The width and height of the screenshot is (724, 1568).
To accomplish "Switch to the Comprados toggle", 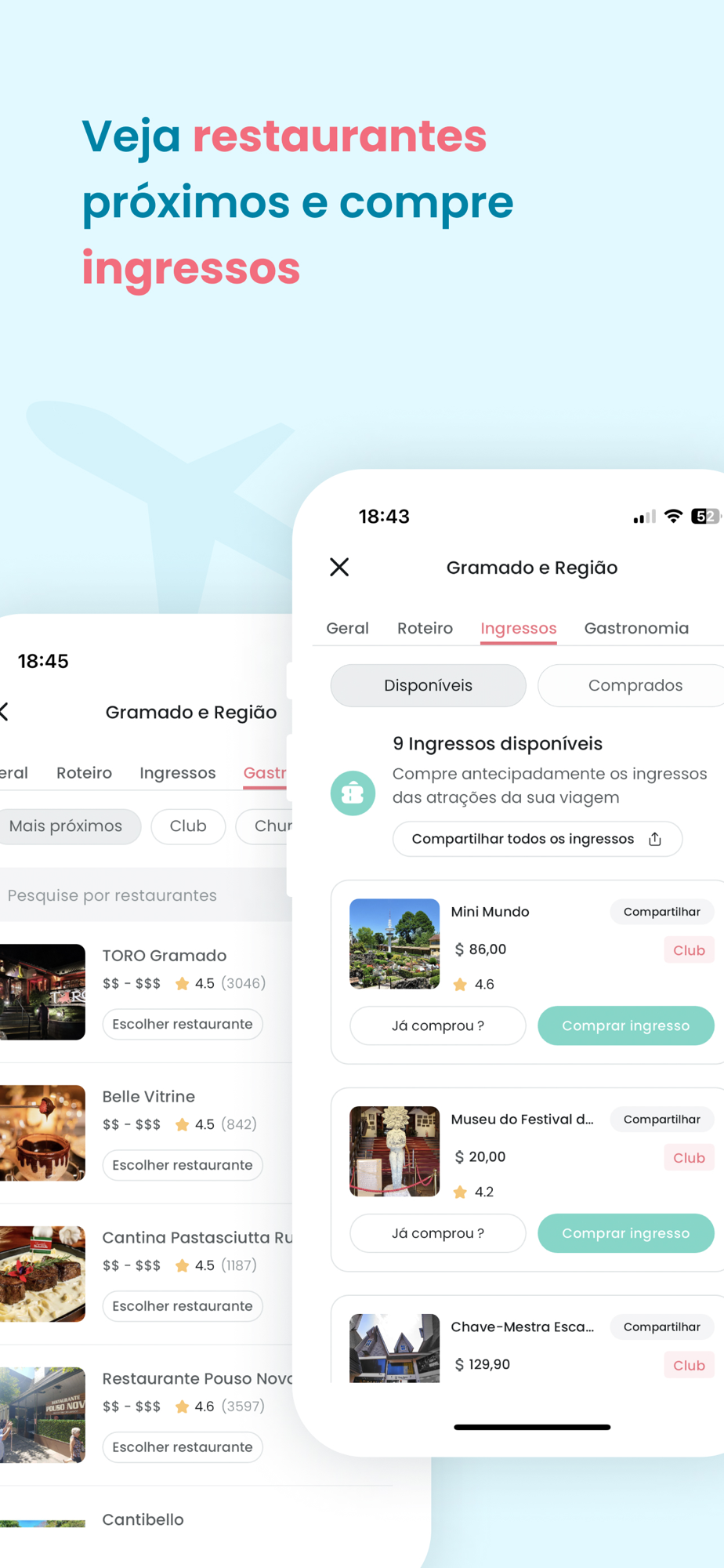I will point(635,685).
